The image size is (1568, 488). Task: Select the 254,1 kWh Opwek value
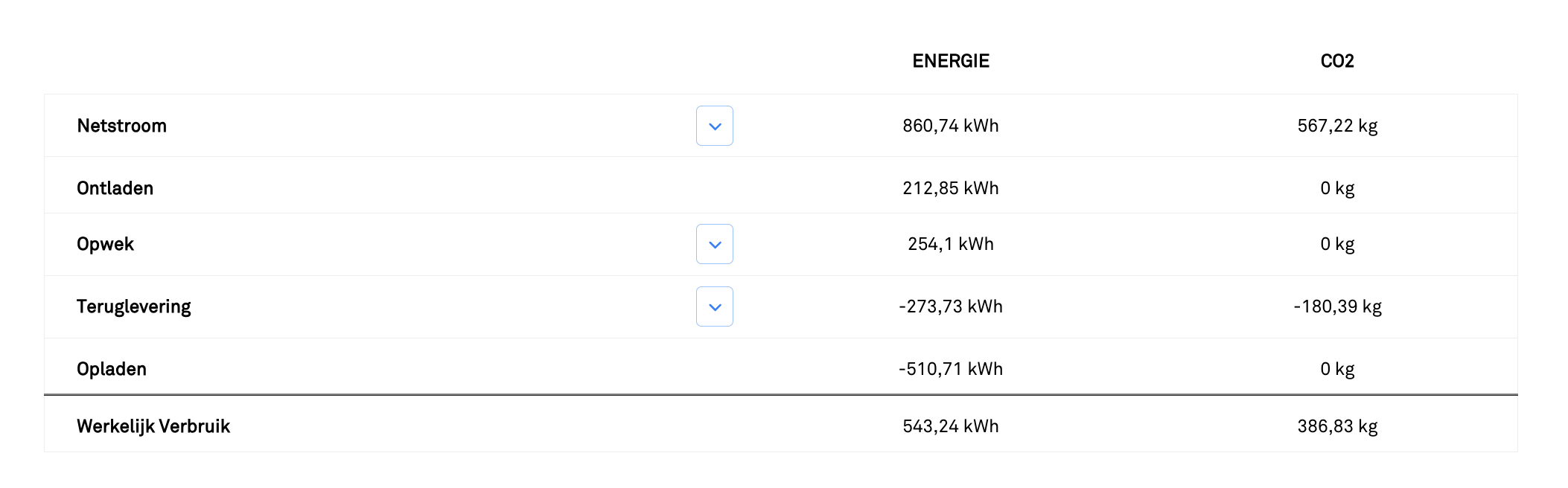click(950, 244)
